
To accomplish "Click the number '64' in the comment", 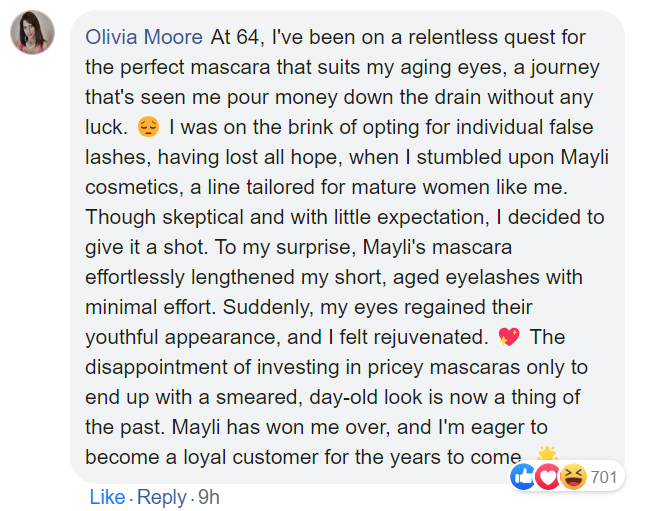I will [250, 37].
